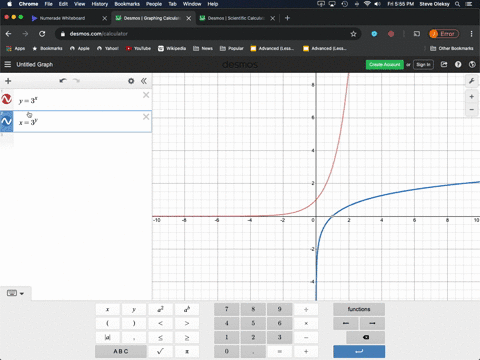Screen dimensions: 480x360
Task: Hide the red y=3^x curve
Action: pyautogui.click(x=6, y=99)
